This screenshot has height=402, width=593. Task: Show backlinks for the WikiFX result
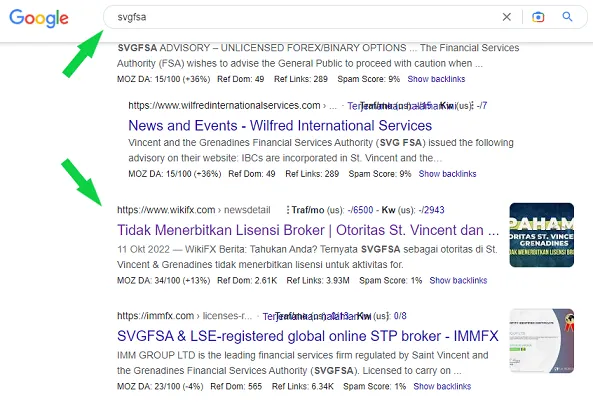[458, 281]
